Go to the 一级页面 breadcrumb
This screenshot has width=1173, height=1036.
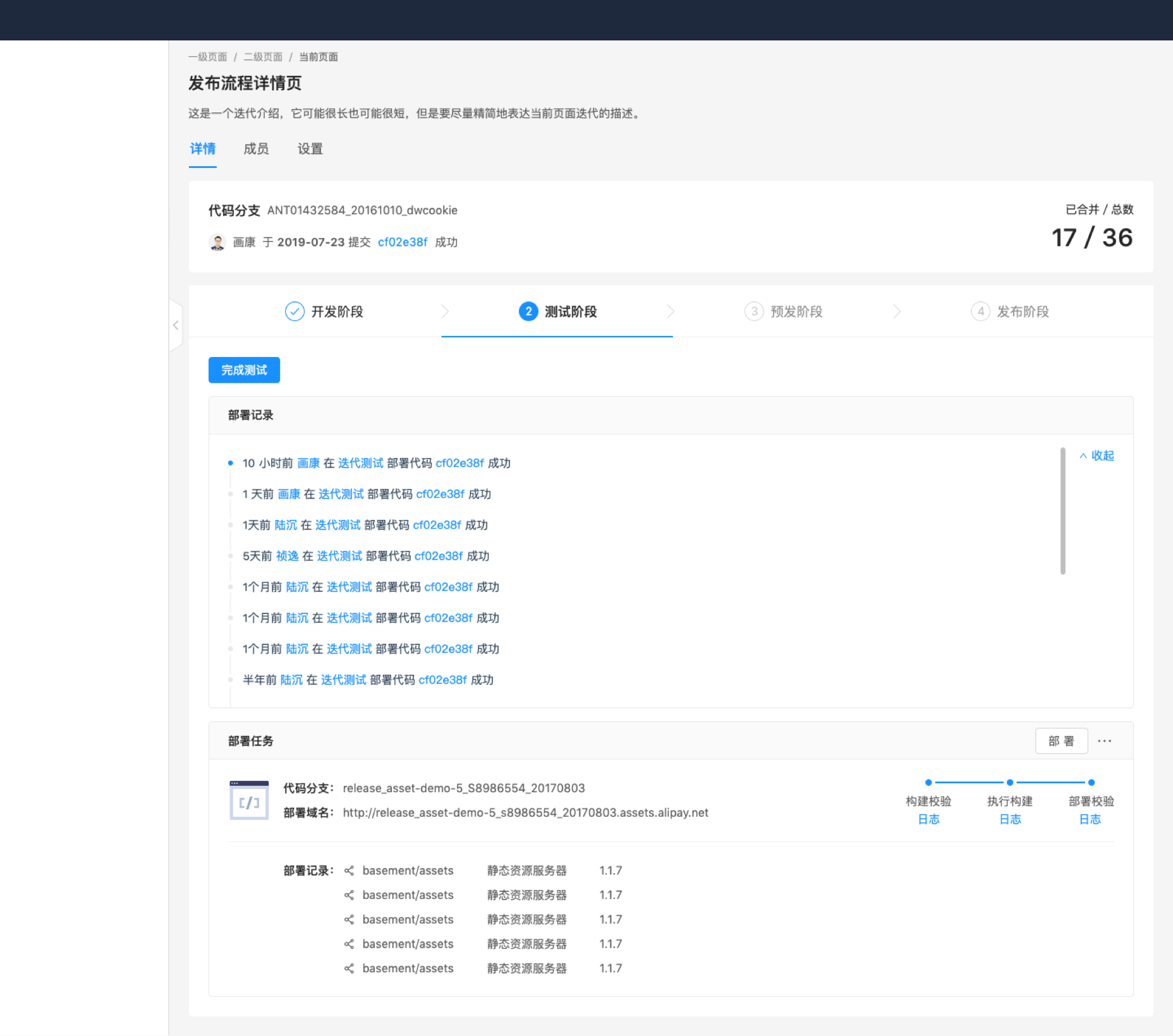point(208,57)
